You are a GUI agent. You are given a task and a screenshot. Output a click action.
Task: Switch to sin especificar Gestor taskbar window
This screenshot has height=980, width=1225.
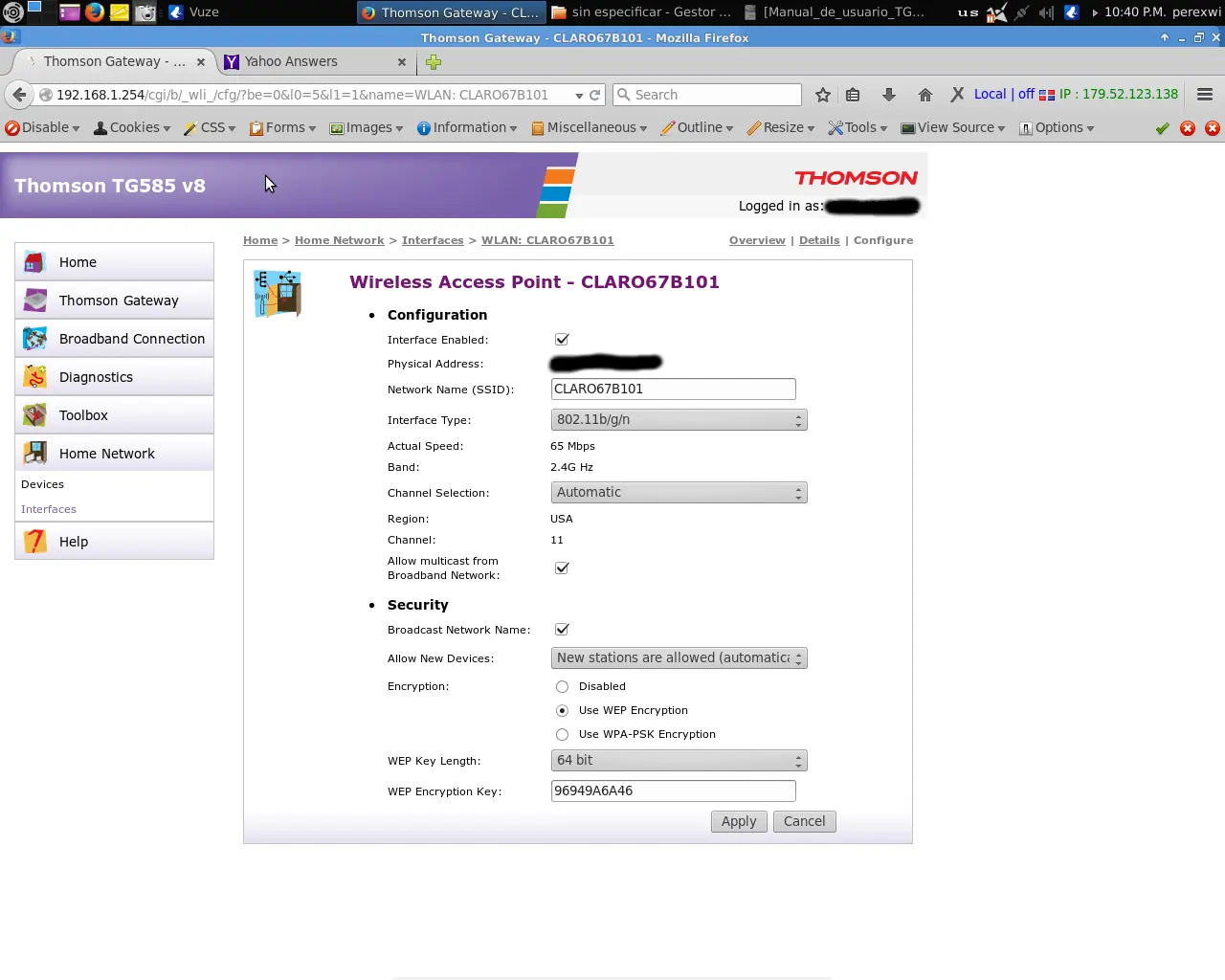click(x=642, y=12)
